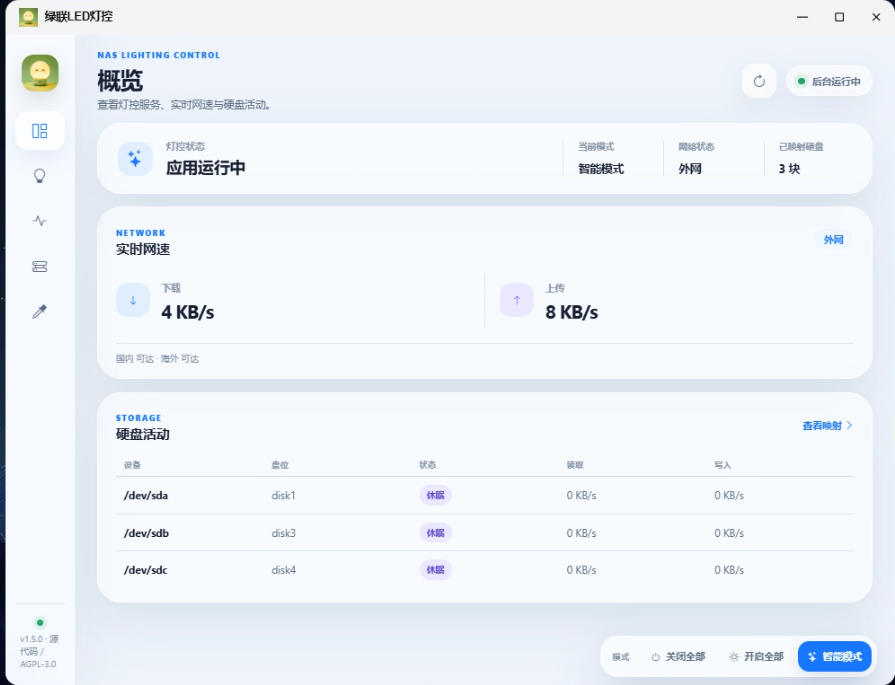
Task: Open the overview dashboard sidebar icon
Action: point(39,131)
